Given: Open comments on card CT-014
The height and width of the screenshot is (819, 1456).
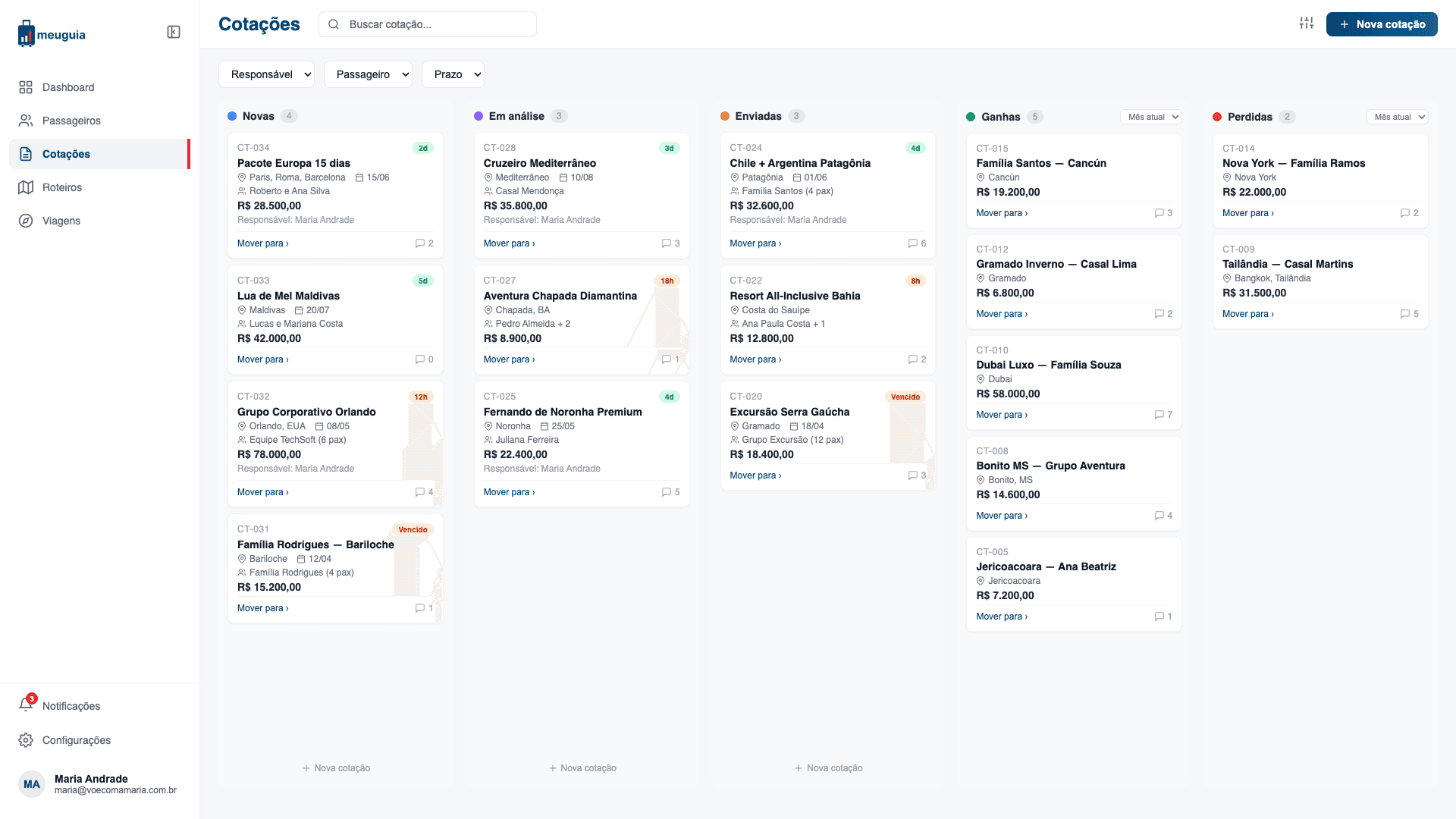Looking at the screenshot, I should (1409, 213).
